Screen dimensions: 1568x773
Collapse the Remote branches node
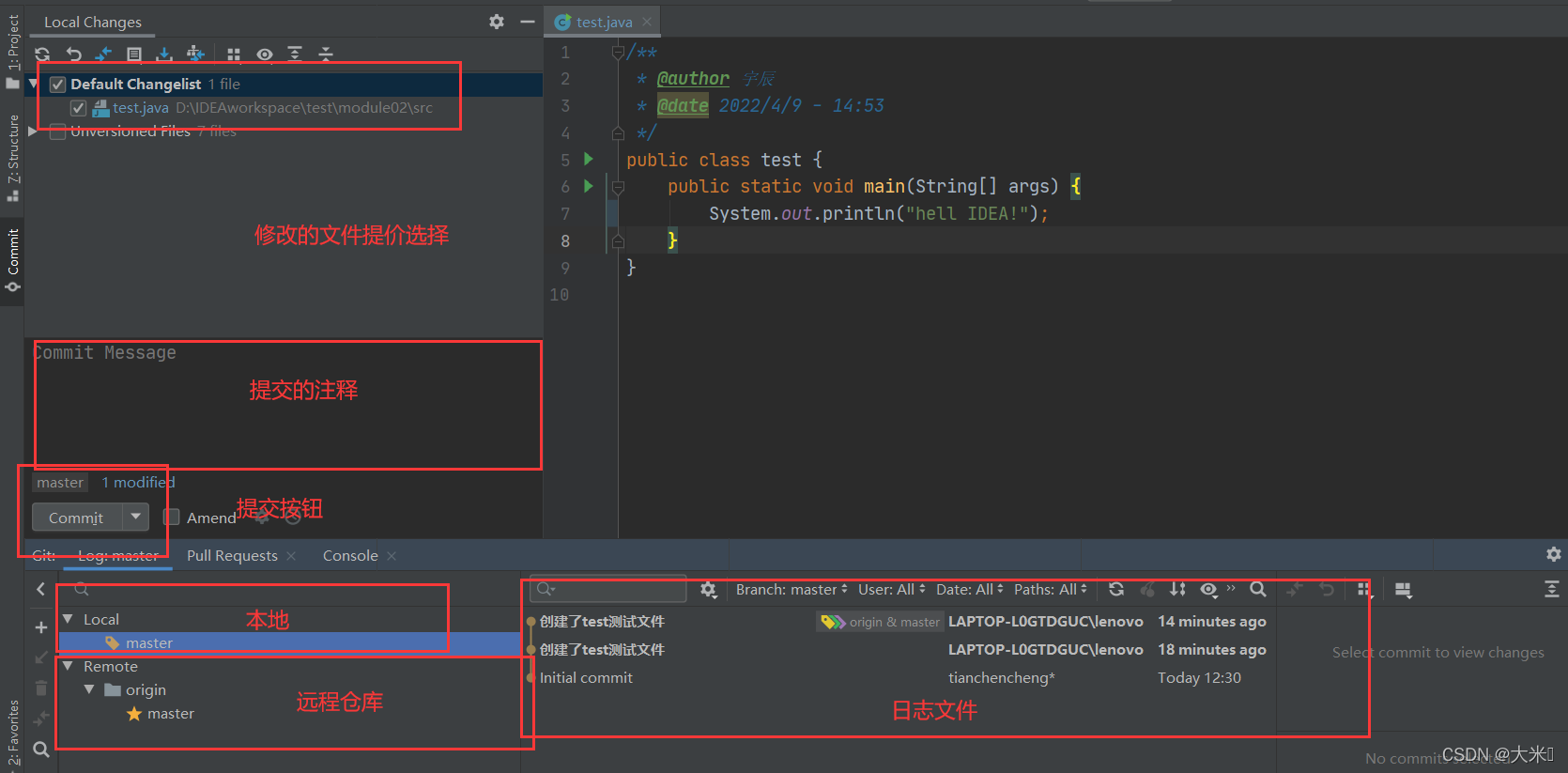(x=68, y=666)
